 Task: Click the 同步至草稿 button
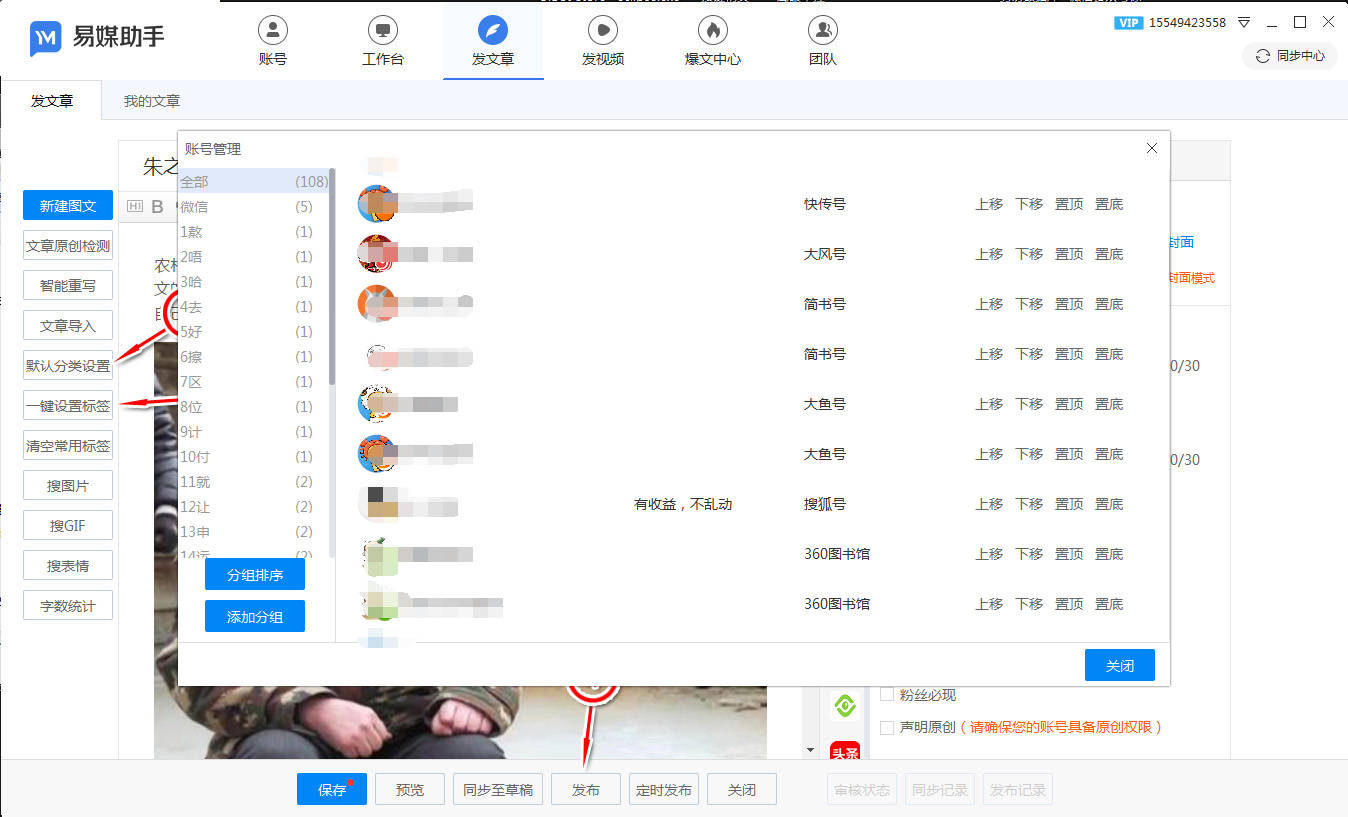point(498,789)
